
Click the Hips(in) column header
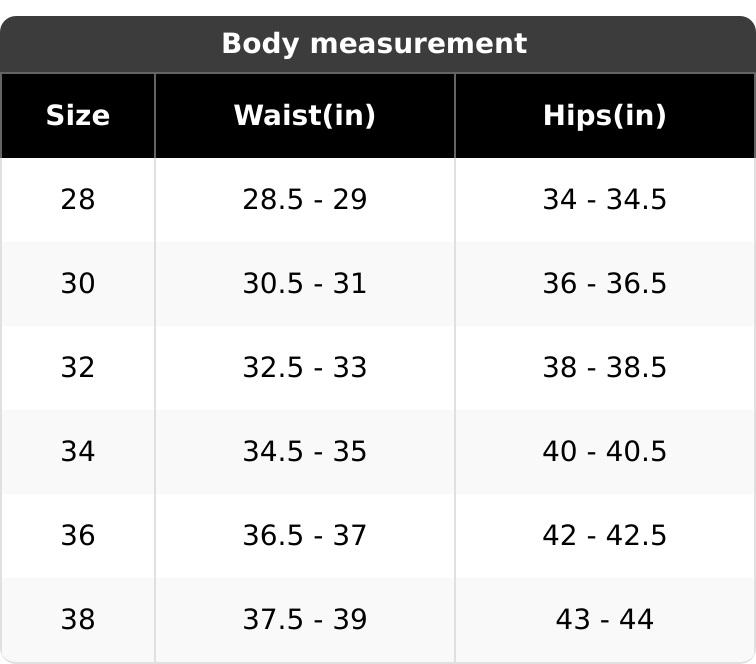tap(604, 116)
